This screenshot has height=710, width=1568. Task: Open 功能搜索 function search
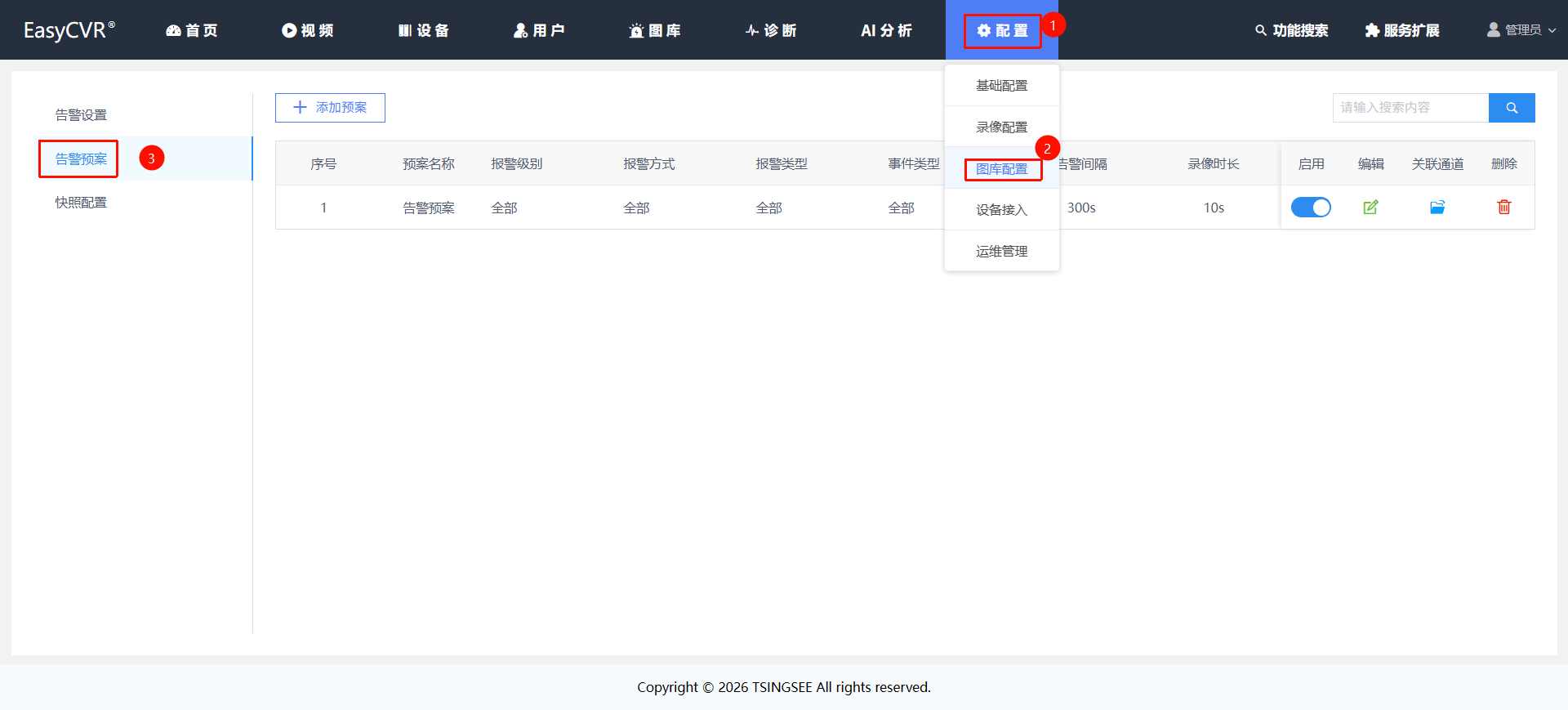[x=1292, y=30]
